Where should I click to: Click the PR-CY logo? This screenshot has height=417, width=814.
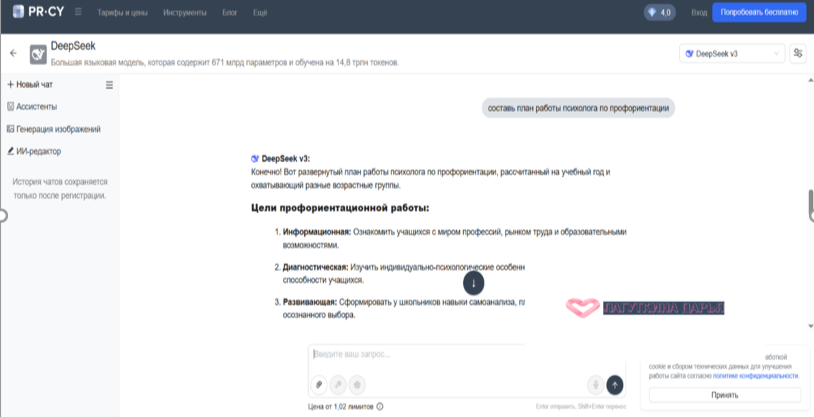[x=38, y=11]
